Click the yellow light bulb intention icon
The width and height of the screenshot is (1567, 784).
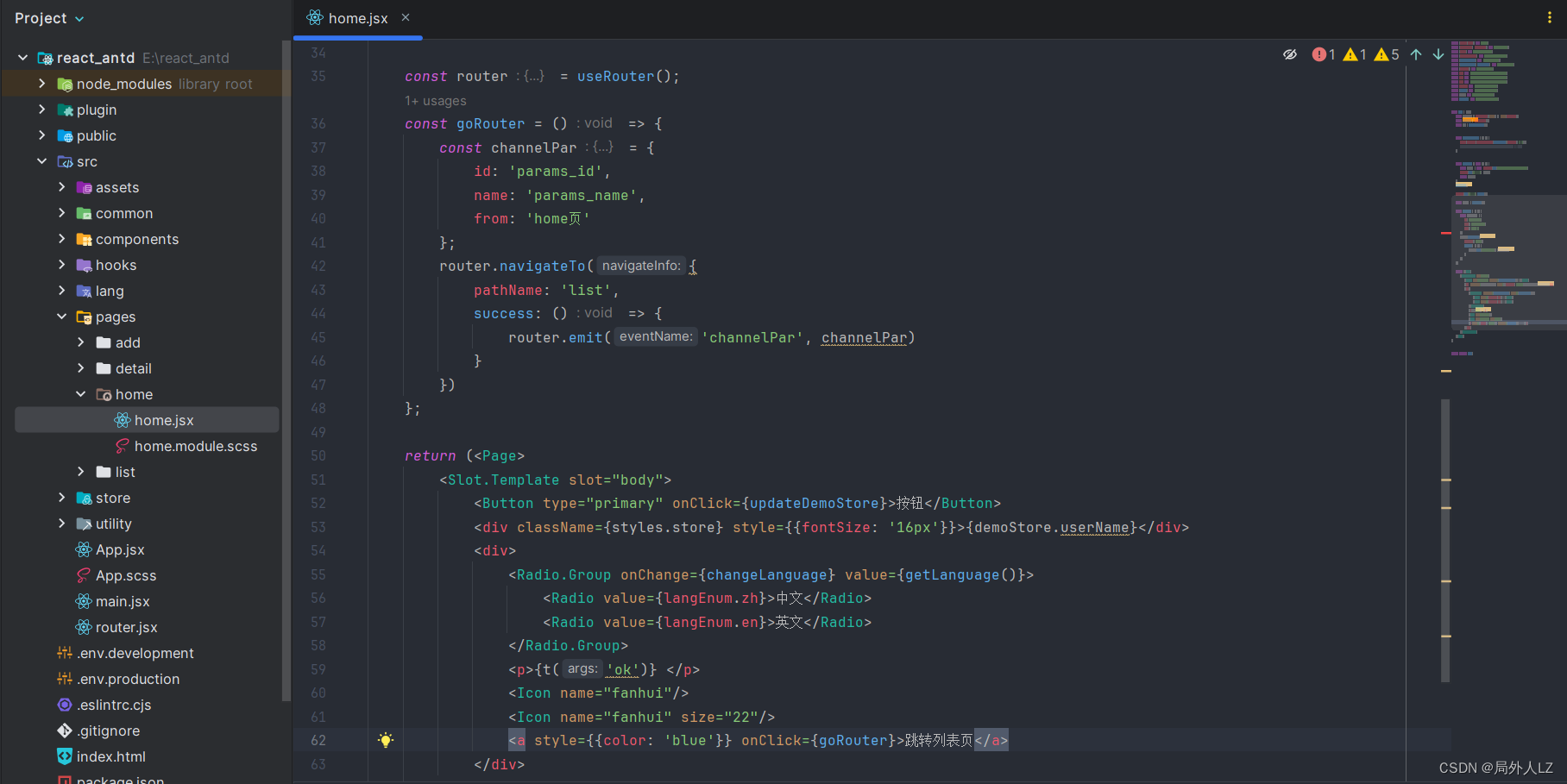(x=386, y=740)
